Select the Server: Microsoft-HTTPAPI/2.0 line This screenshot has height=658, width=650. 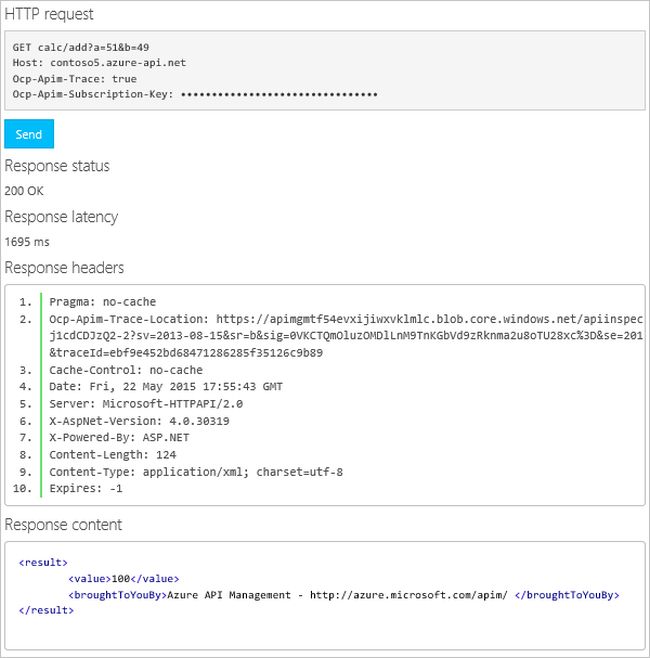pyautogui.click(x=146, y=404)
